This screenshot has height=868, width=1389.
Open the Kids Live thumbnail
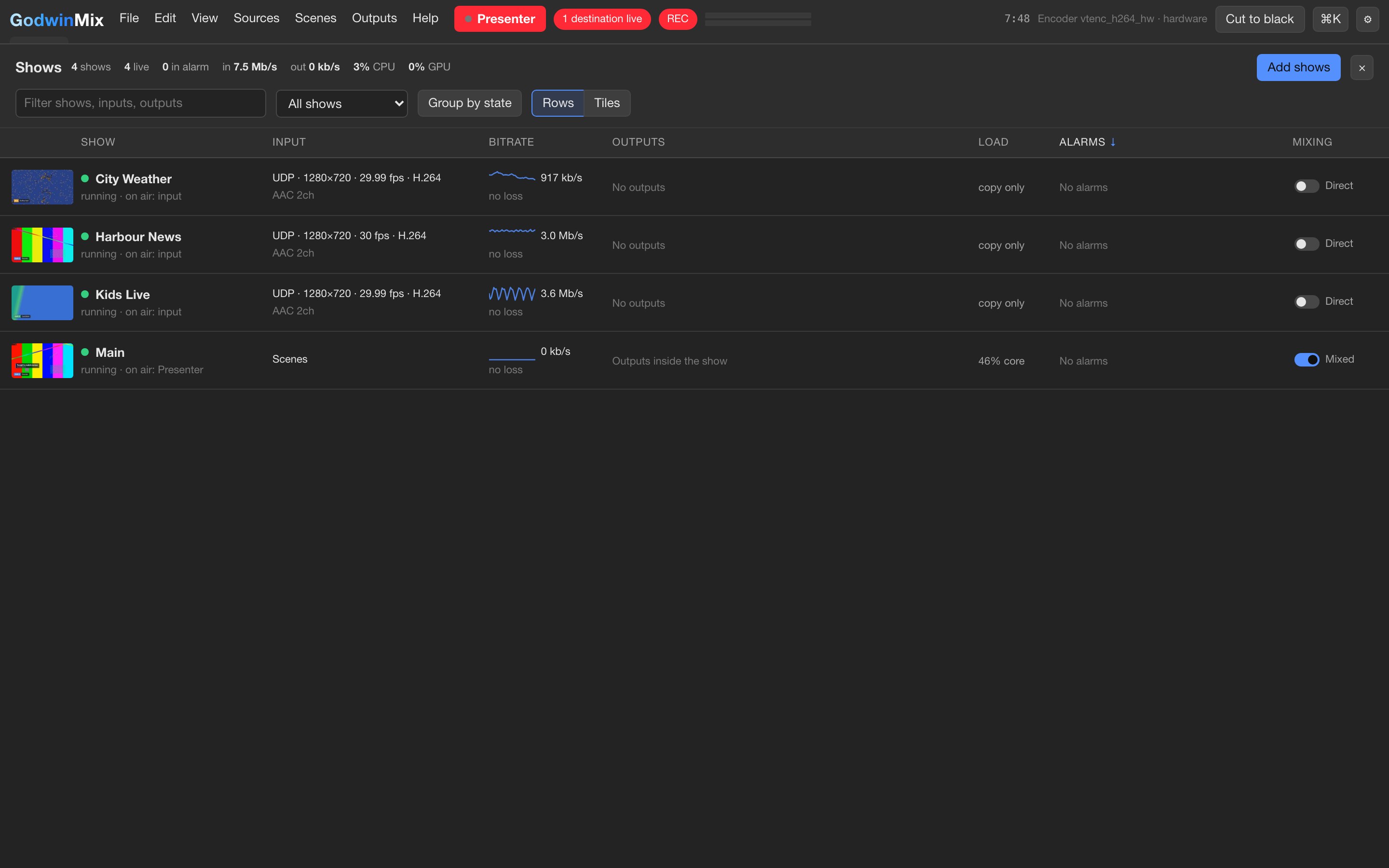(x=42, y=303)
